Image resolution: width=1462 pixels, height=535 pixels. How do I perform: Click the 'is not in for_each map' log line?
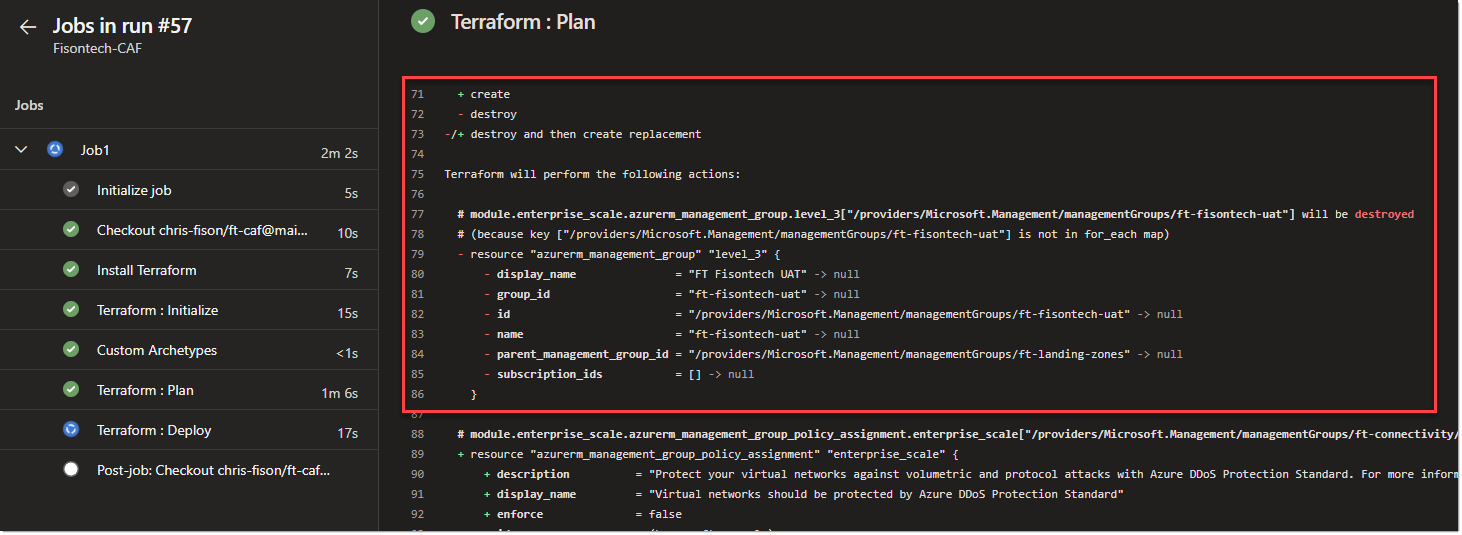pyautogui.click(x=813, y=234)
